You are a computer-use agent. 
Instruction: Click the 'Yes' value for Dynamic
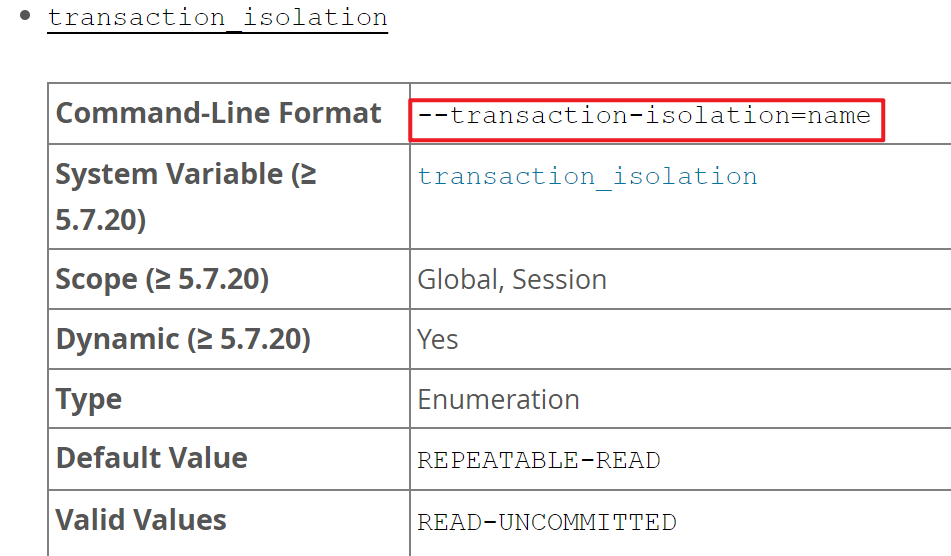[438, 340]
